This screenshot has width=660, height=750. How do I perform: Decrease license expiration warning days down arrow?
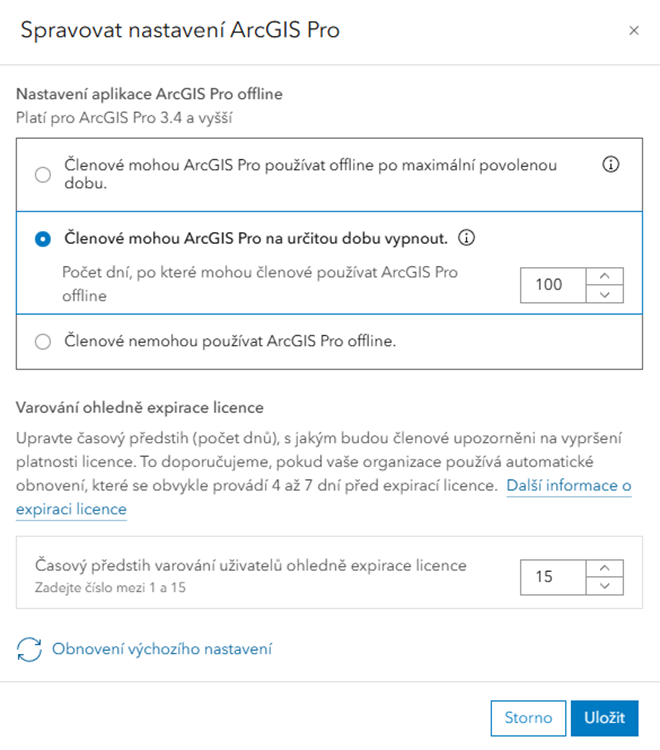click(605, 586)
